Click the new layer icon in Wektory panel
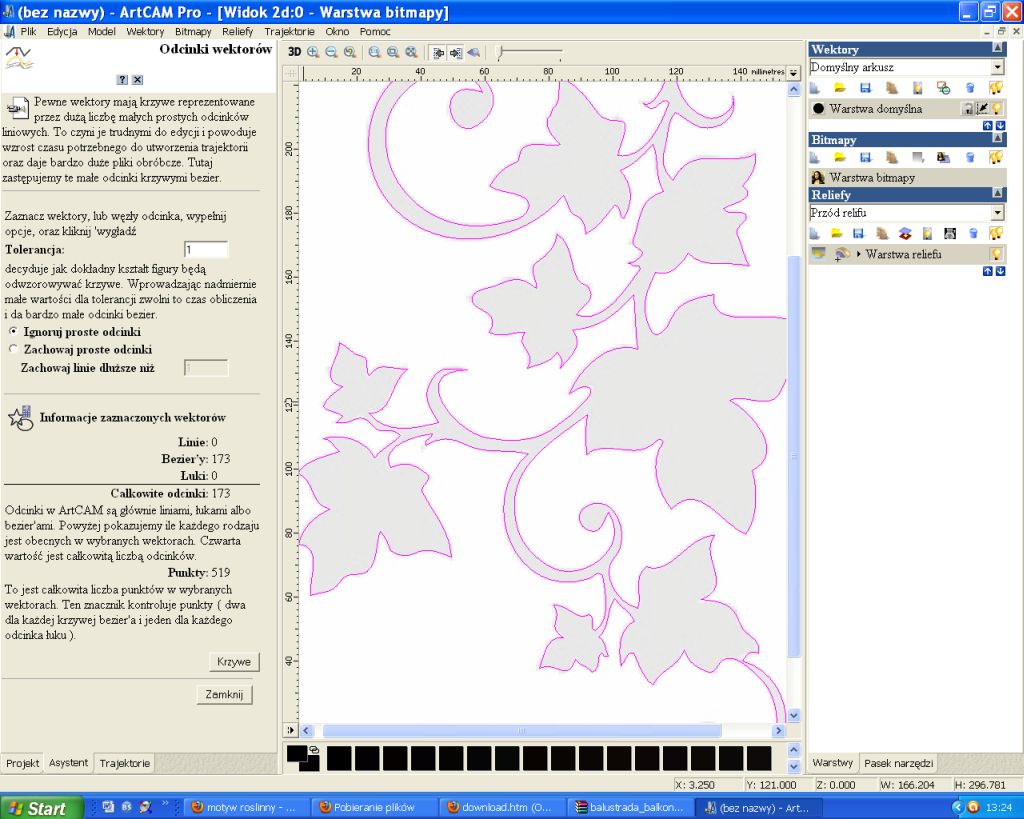 pyautogui.click(x=814, y=88)
